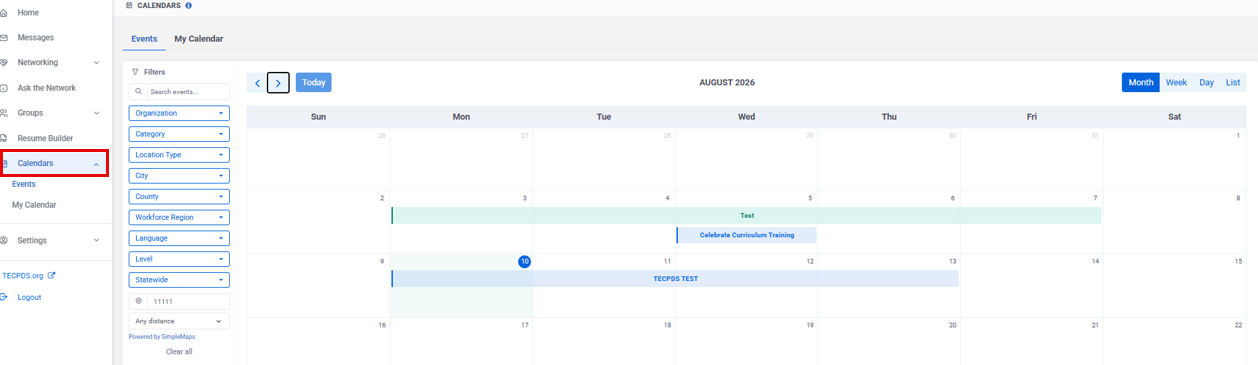
Task: Click the Today button
Action: 314,83
